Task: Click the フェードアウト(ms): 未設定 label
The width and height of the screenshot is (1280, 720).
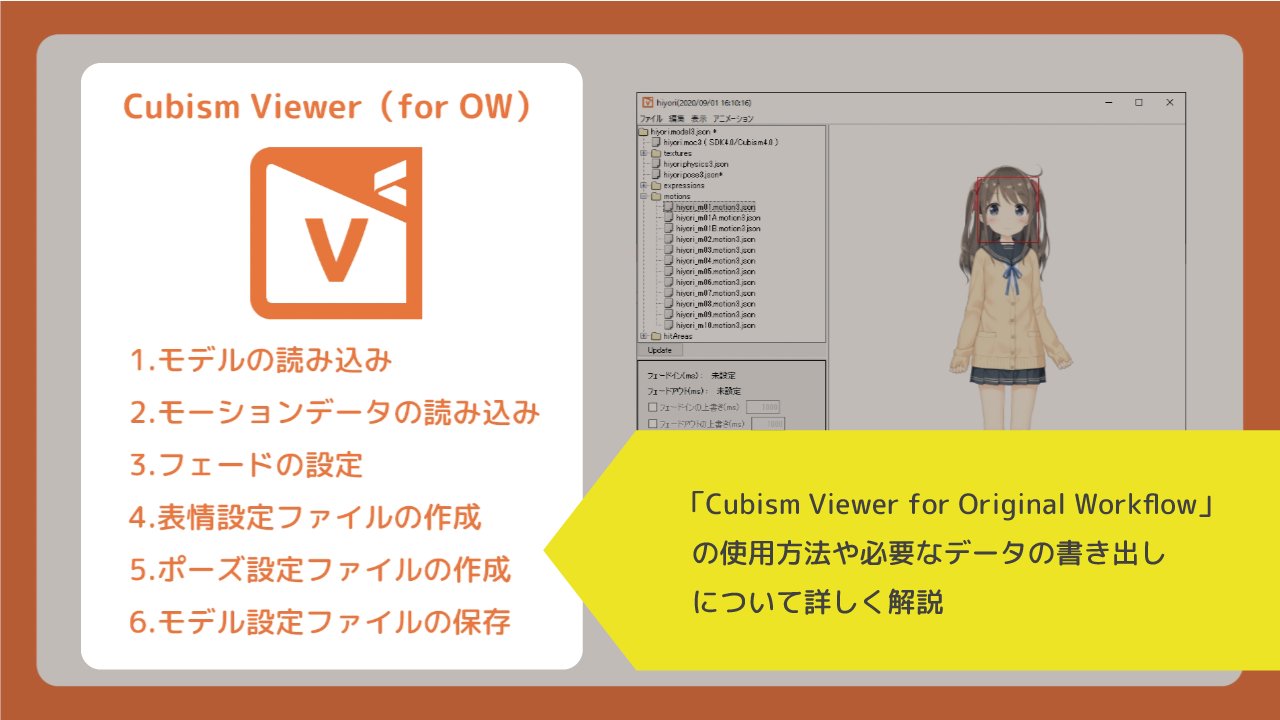Action: click(694, 391)
